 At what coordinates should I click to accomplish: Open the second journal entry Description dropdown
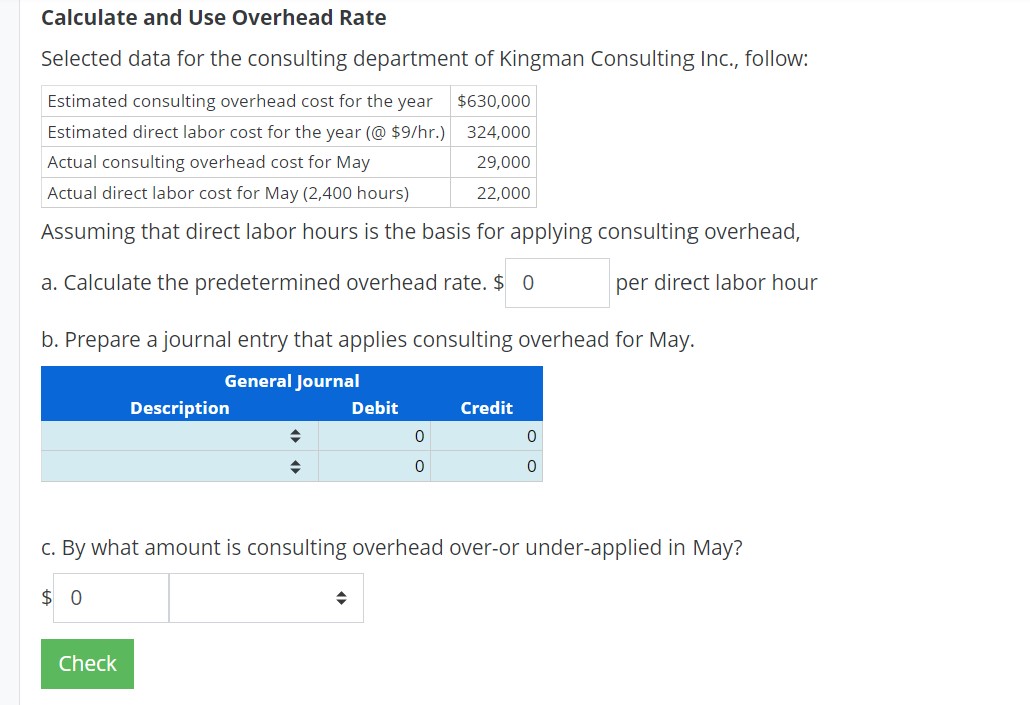[x=180, y=465]
